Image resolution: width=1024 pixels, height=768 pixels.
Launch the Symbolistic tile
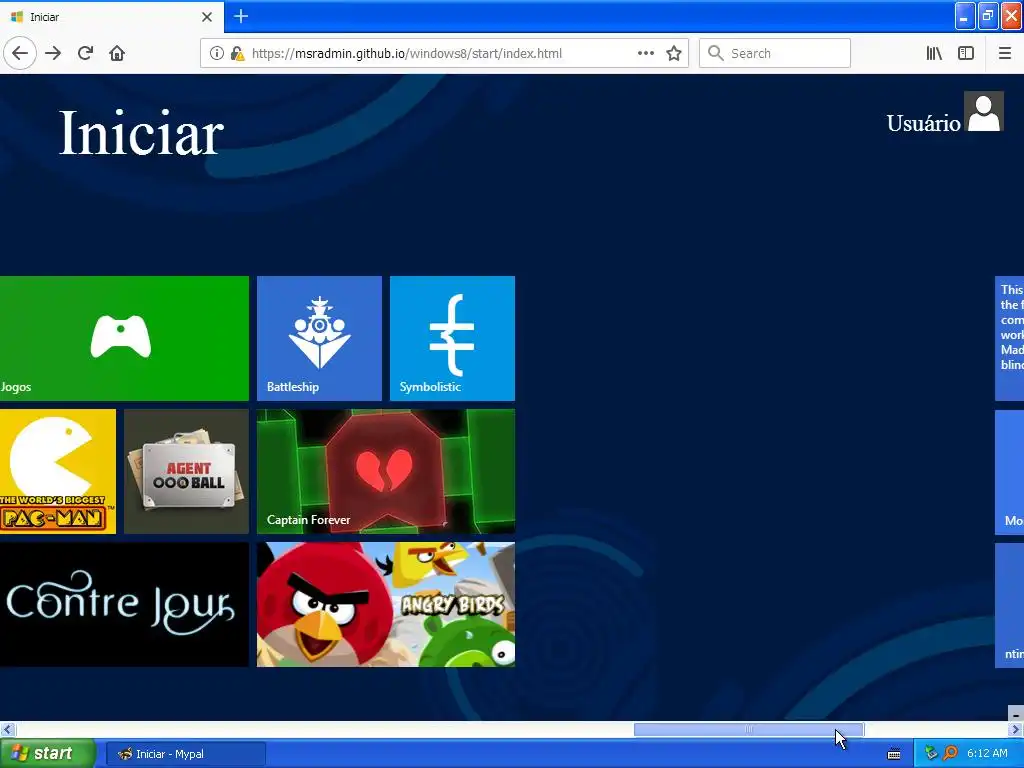[x=453, y=338]
